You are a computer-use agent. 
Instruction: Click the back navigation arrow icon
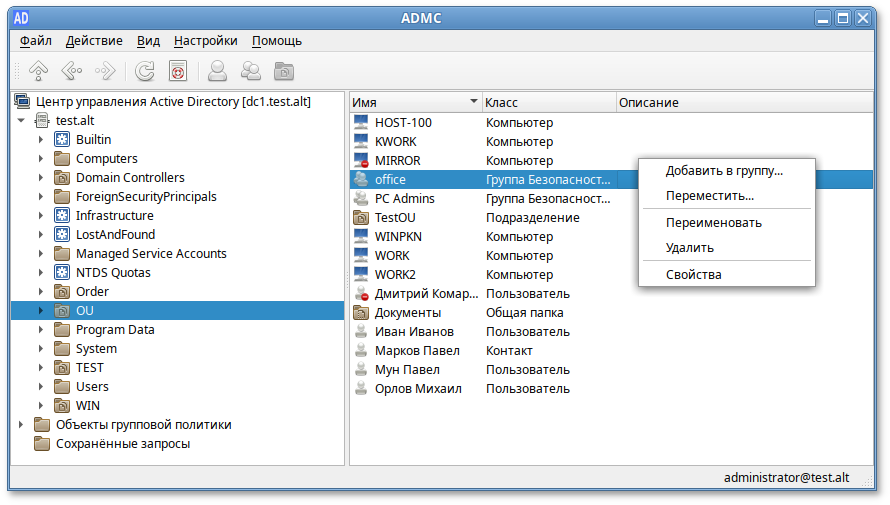[71, 71]
